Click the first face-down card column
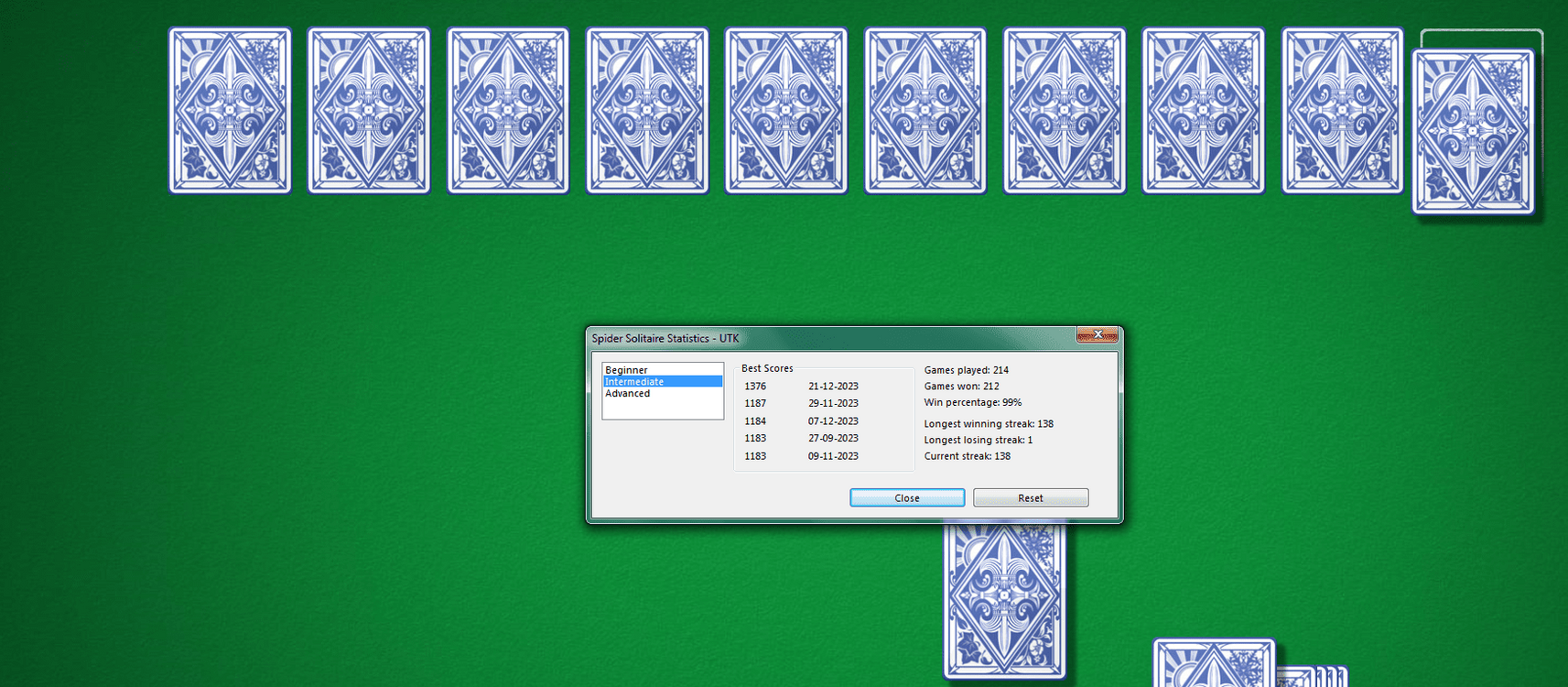Viewport: 1568px width, 687px height. click(x=230, y=111)
